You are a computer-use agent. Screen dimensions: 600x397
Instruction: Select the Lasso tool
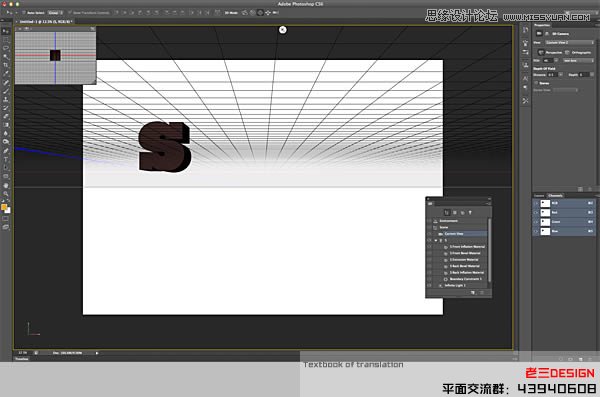(6, 48)
